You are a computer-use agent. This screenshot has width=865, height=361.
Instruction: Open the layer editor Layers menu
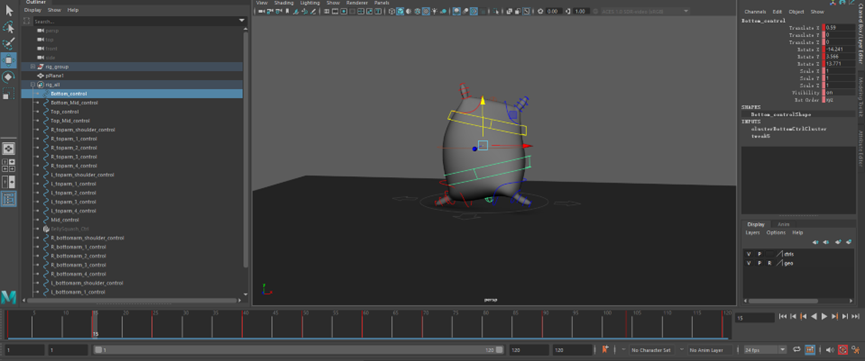752,233
